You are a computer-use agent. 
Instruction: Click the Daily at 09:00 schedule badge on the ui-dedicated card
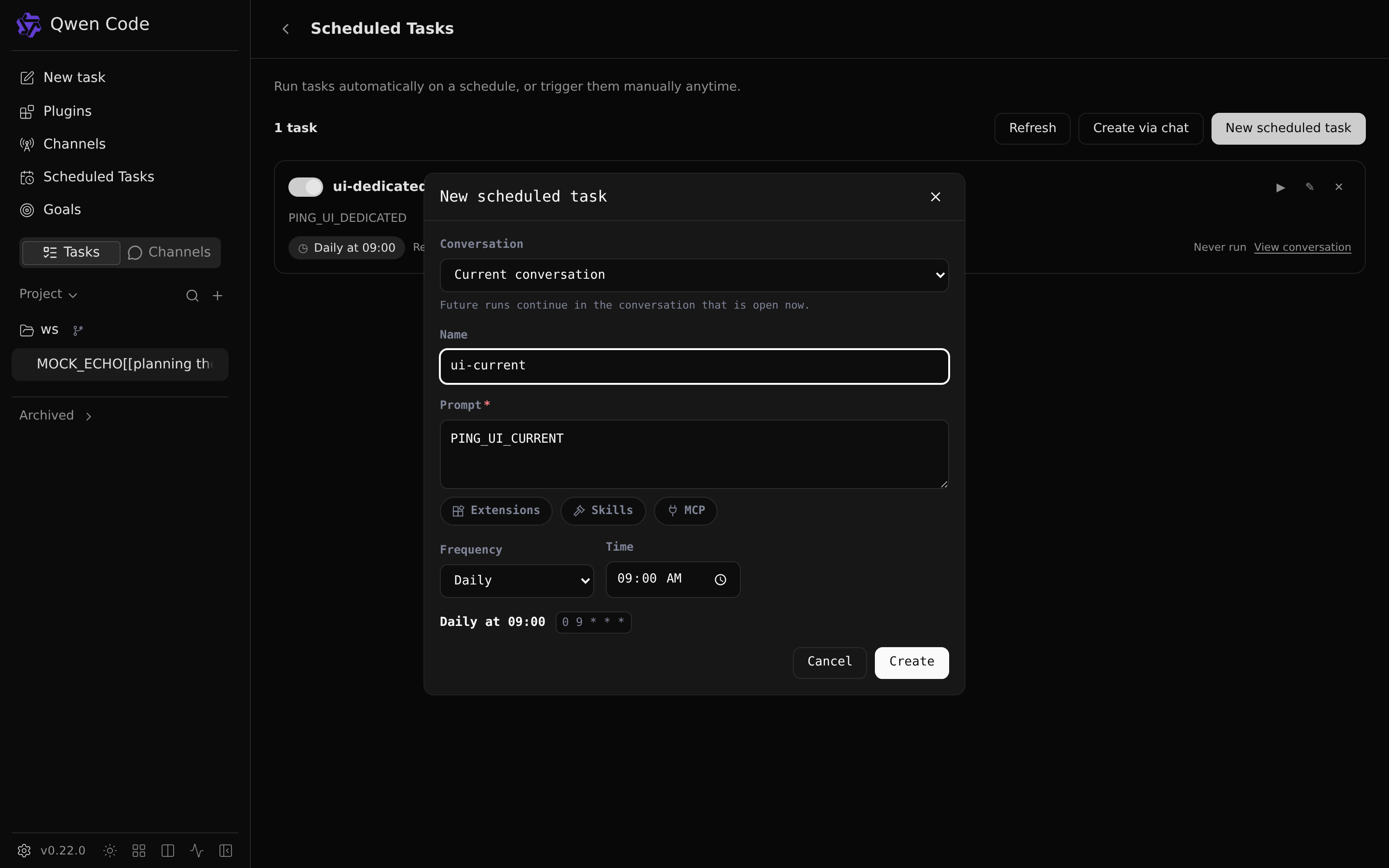coord(347,248)
